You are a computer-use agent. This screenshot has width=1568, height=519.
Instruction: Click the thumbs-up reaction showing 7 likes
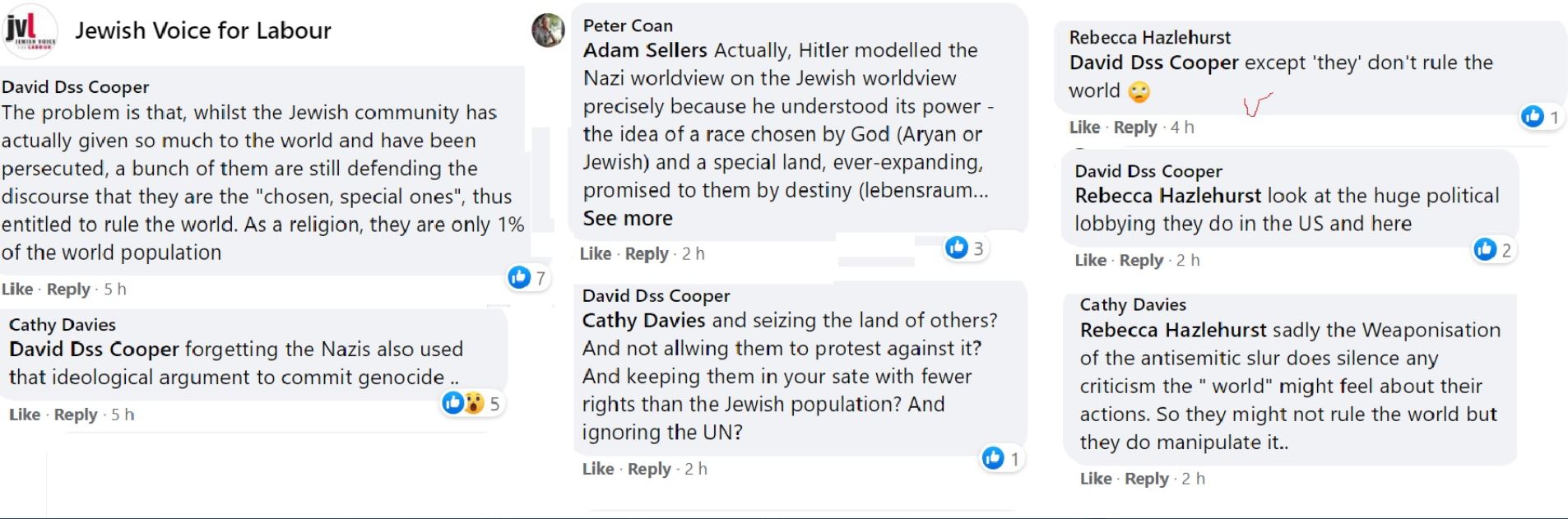pos(520,277)
